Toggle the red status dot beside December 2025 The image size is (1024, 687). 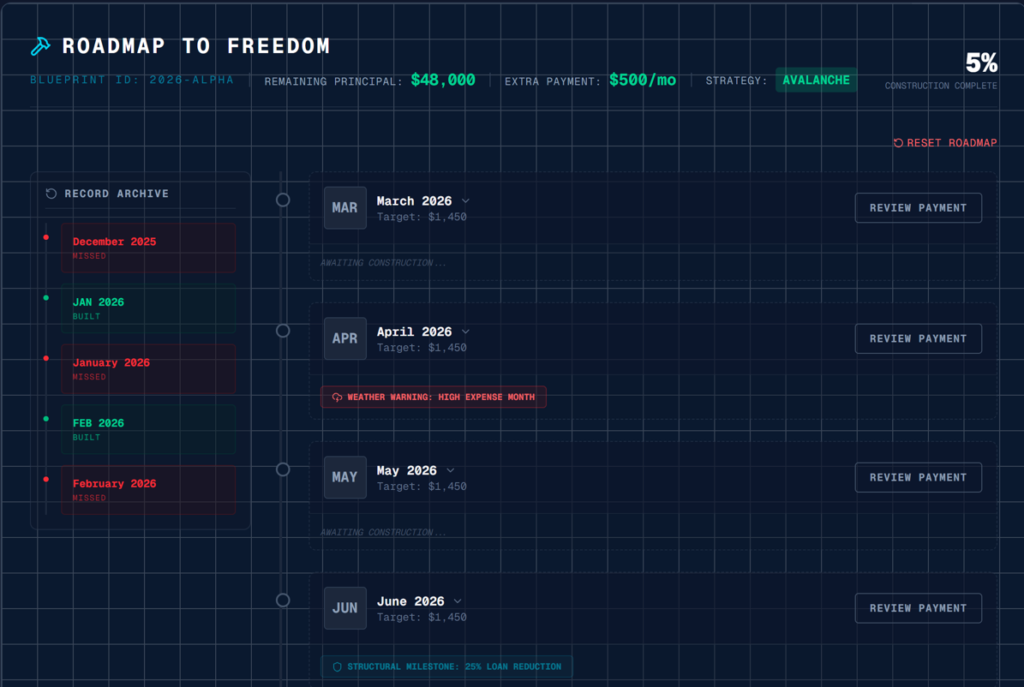coord(45,236)
